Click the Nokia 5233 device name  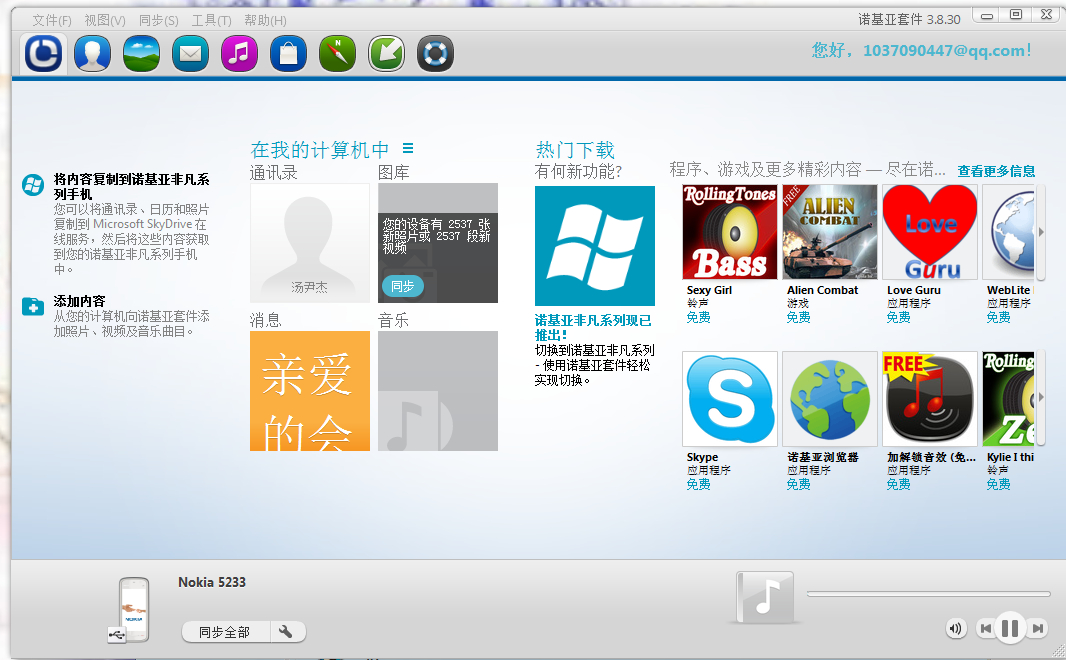coord(212,583)
